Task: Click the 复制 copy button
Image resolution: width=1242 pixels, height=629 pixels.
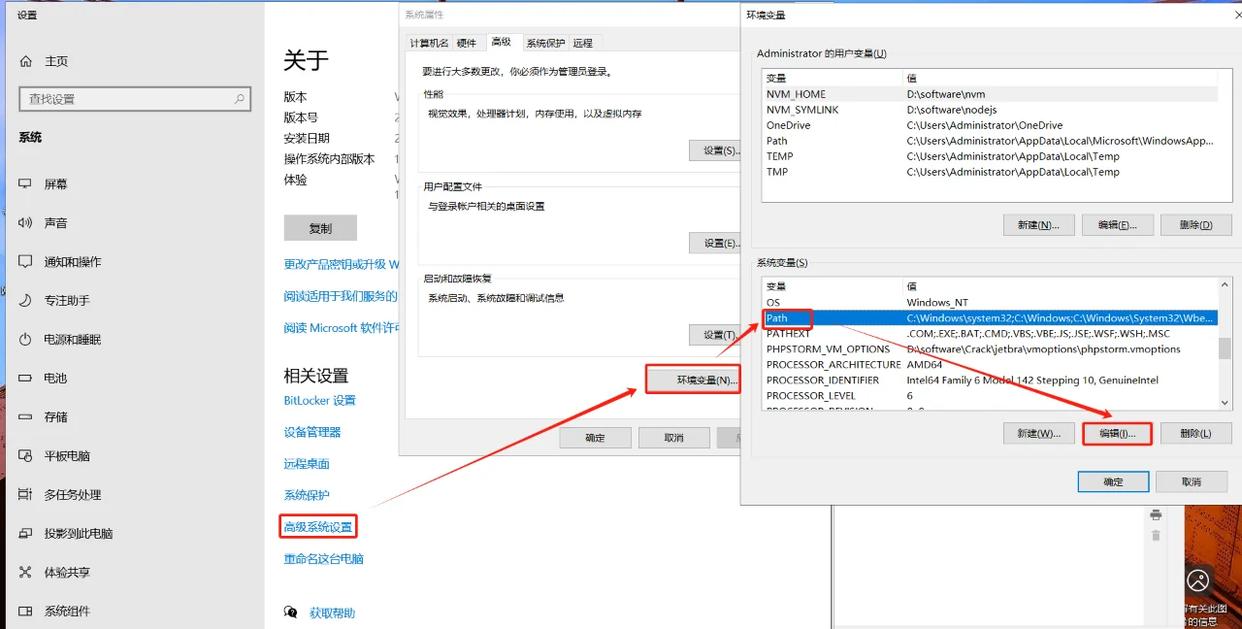Action: tap(320, 228)
